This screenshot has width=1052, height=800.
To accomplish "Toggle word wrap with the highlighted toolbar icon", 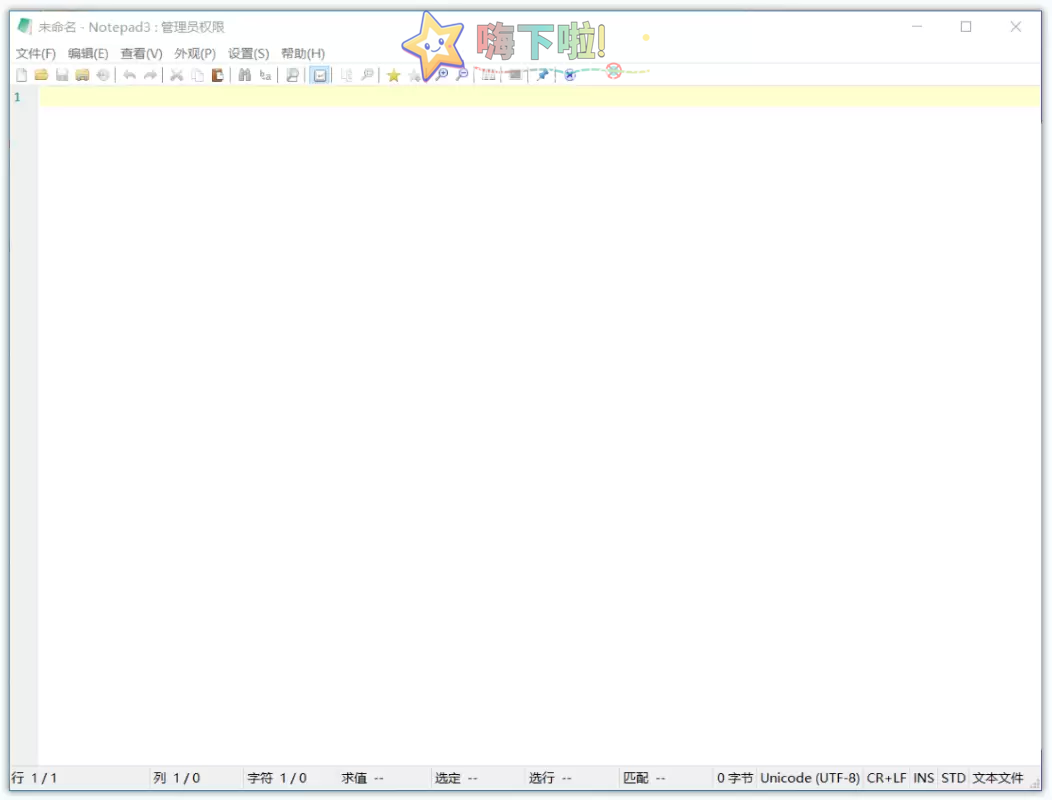I will pyautogui.click(x=320, y=75).
